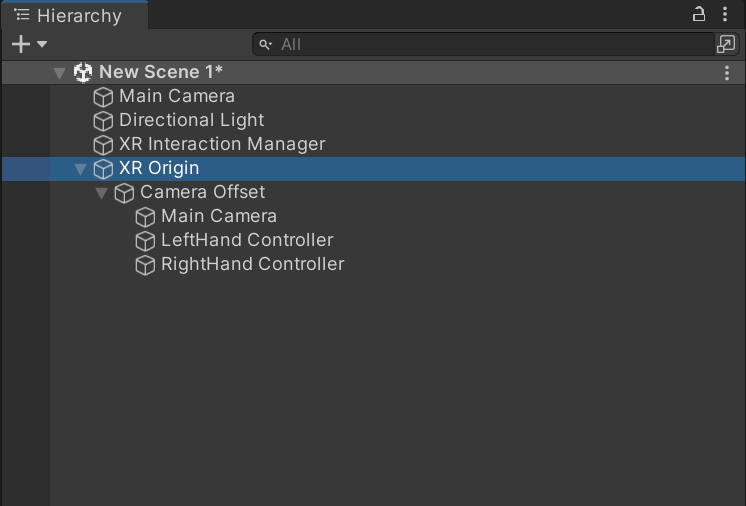Collapse the XR Origin foldout arrow
Screen dimensions: 746x506
(80, 169)
